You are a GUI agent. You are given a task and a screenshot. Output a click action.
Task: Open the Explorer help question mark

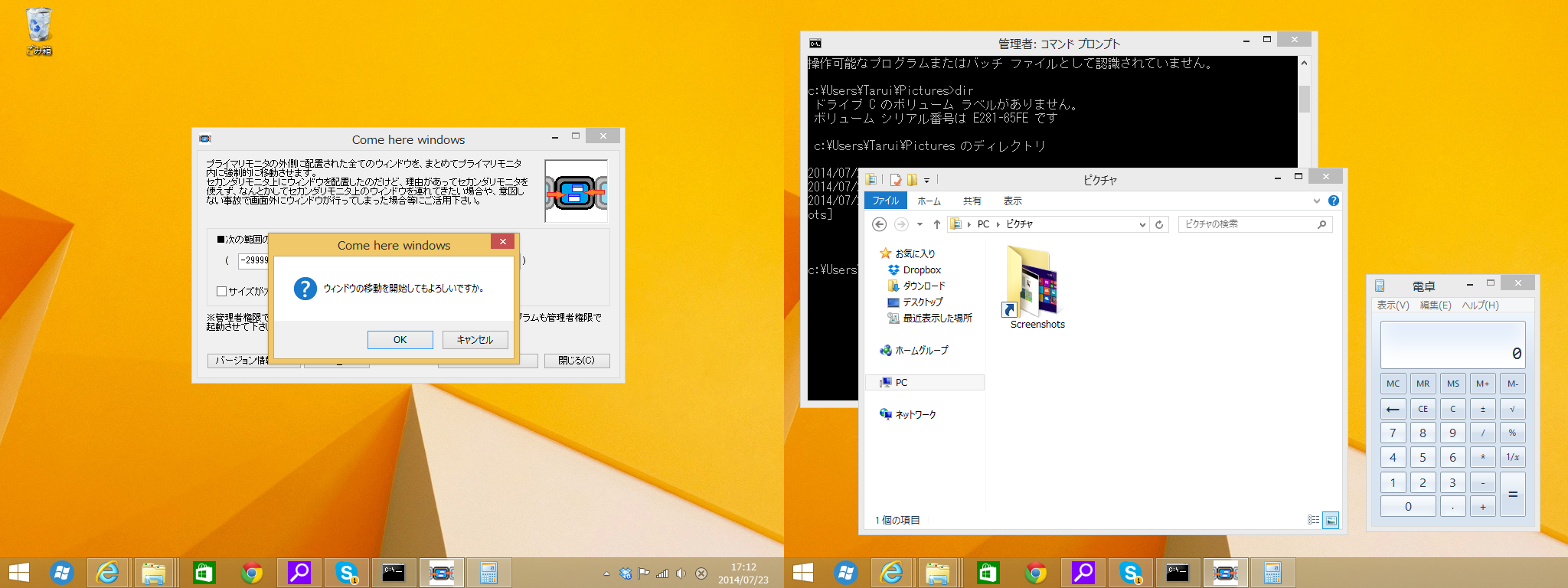(x=1334, y=201)
